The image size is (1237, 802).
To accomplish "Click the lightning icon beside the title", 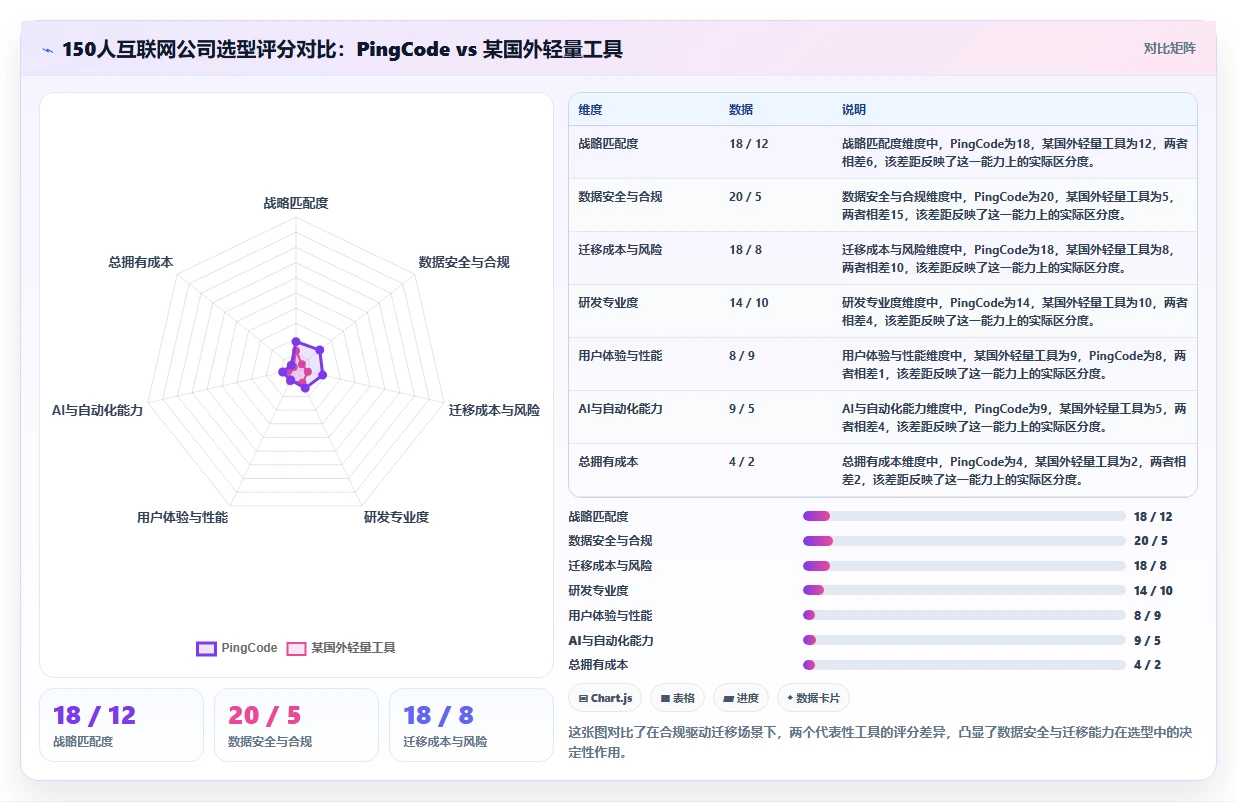I will (47, 49).
